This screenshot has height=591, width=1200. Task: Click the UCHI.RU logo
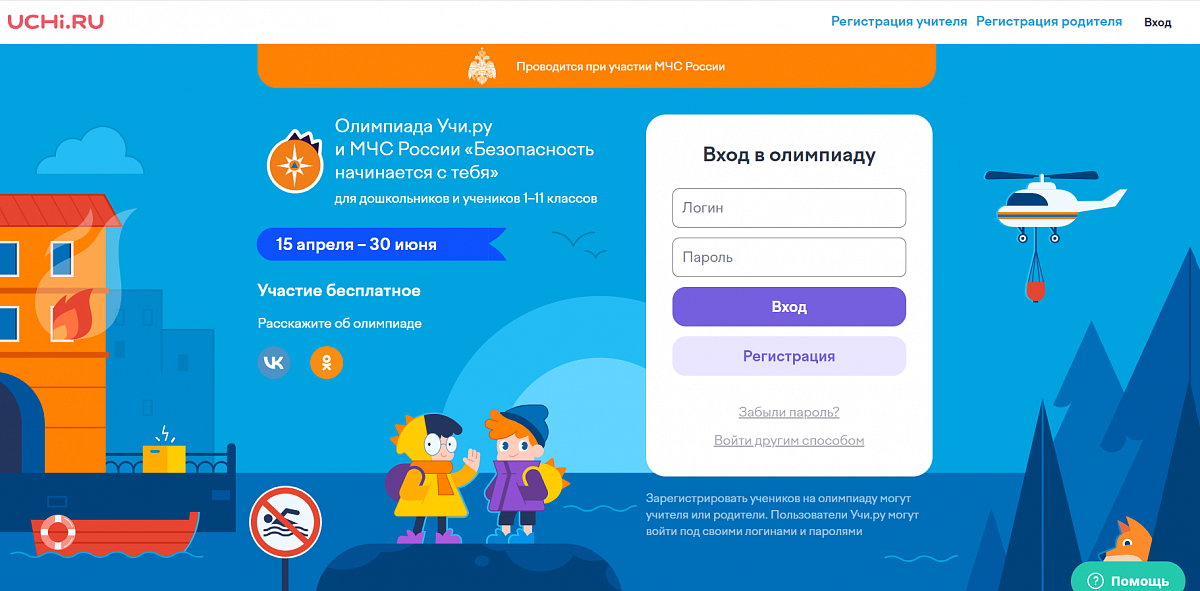pos(56,21)
